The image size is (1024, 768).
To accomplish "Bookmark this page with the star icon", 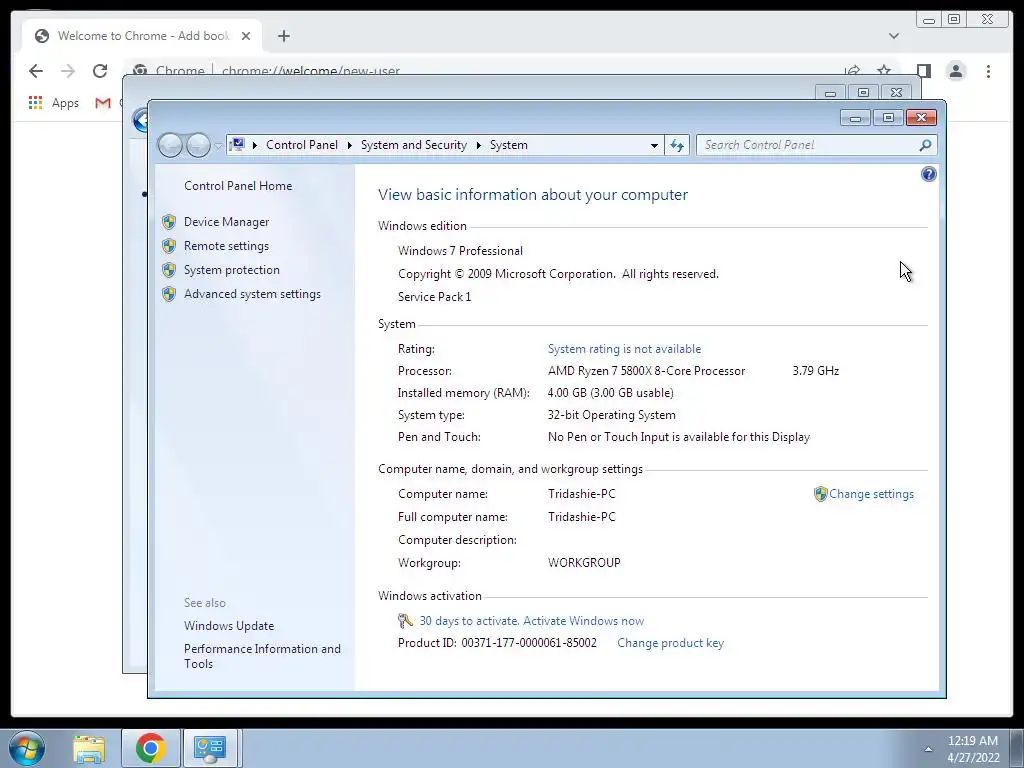I will click(884, 71).
